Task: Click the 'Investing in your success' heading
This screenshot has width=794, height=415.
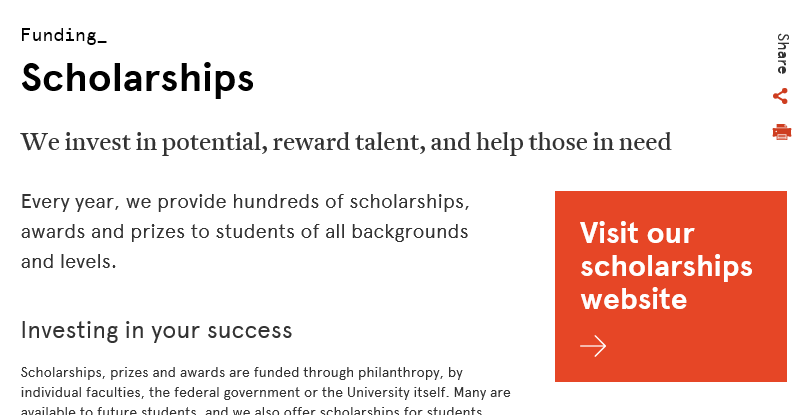Action: click(x=156, y=330)
